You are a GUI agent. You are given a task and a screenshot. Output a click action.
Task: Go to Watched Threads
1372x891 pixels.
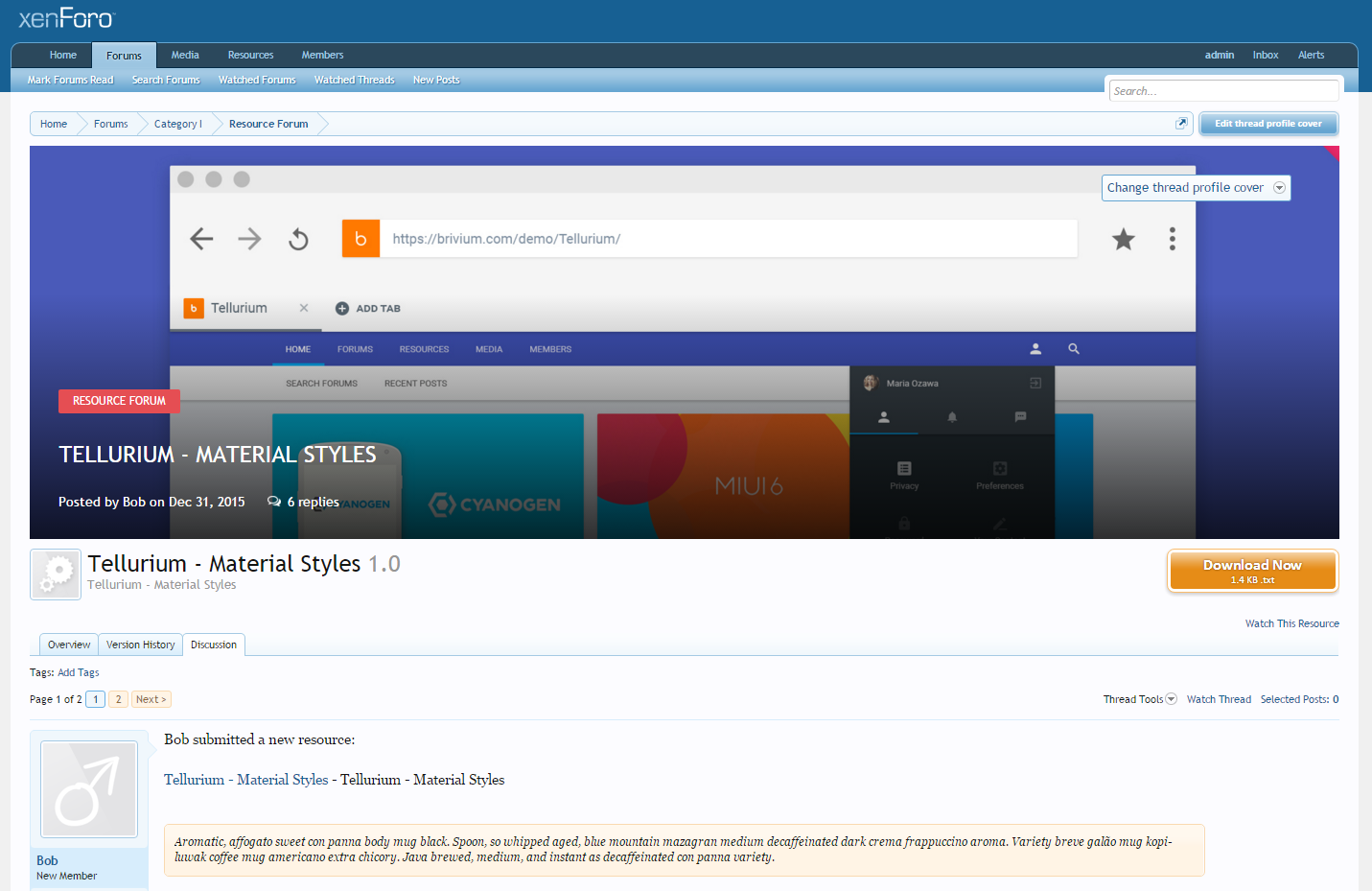[354, 80]
